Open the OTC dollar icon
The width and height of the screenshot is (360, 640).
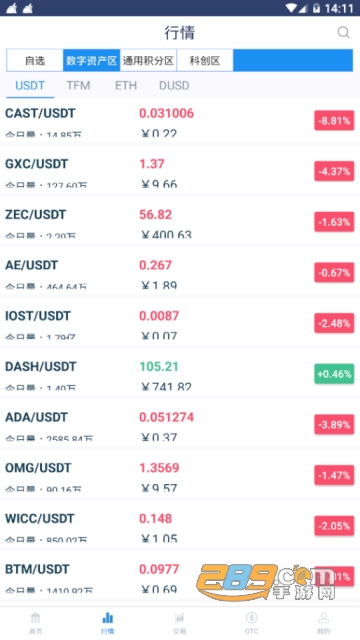click(x=251, y=618)
